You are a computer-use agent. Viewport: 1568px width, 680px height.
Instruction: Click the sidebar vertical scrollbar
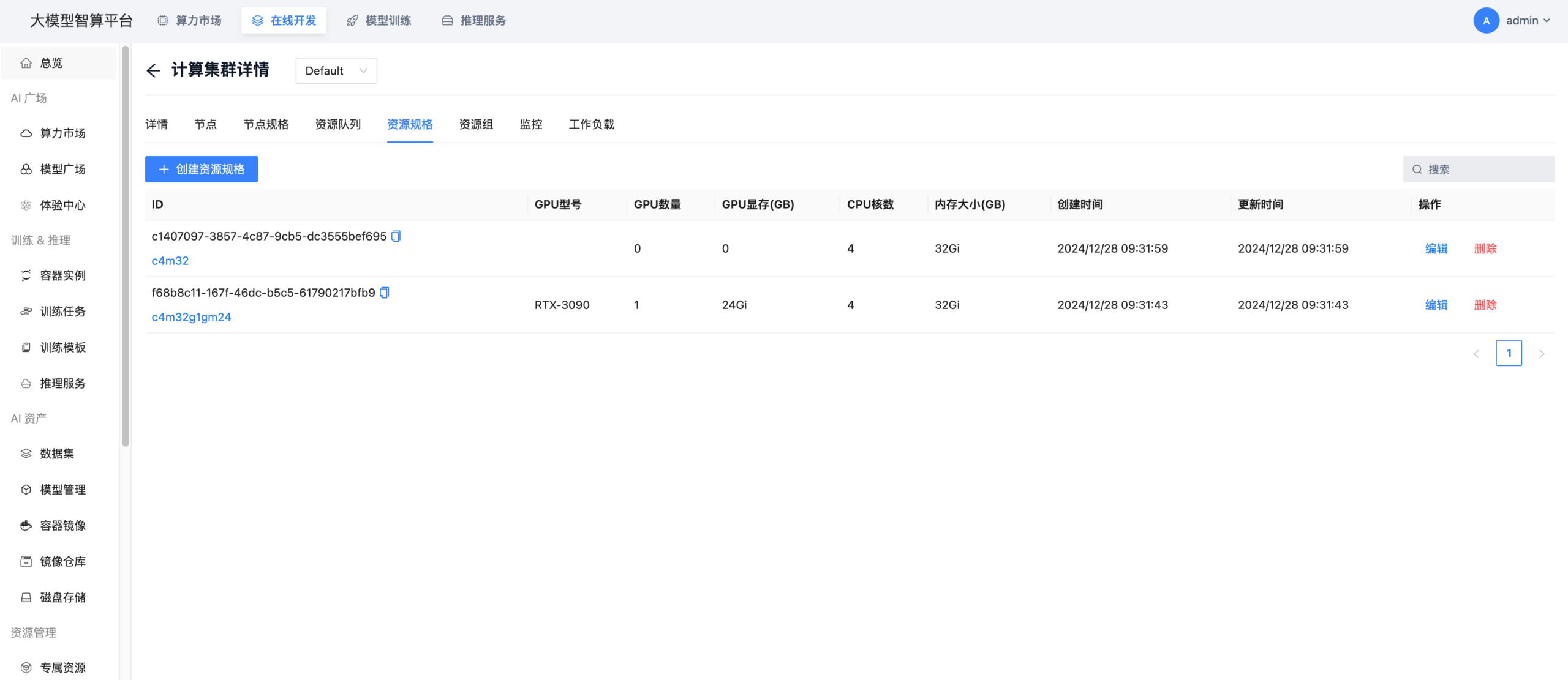[x=125, y=245]
